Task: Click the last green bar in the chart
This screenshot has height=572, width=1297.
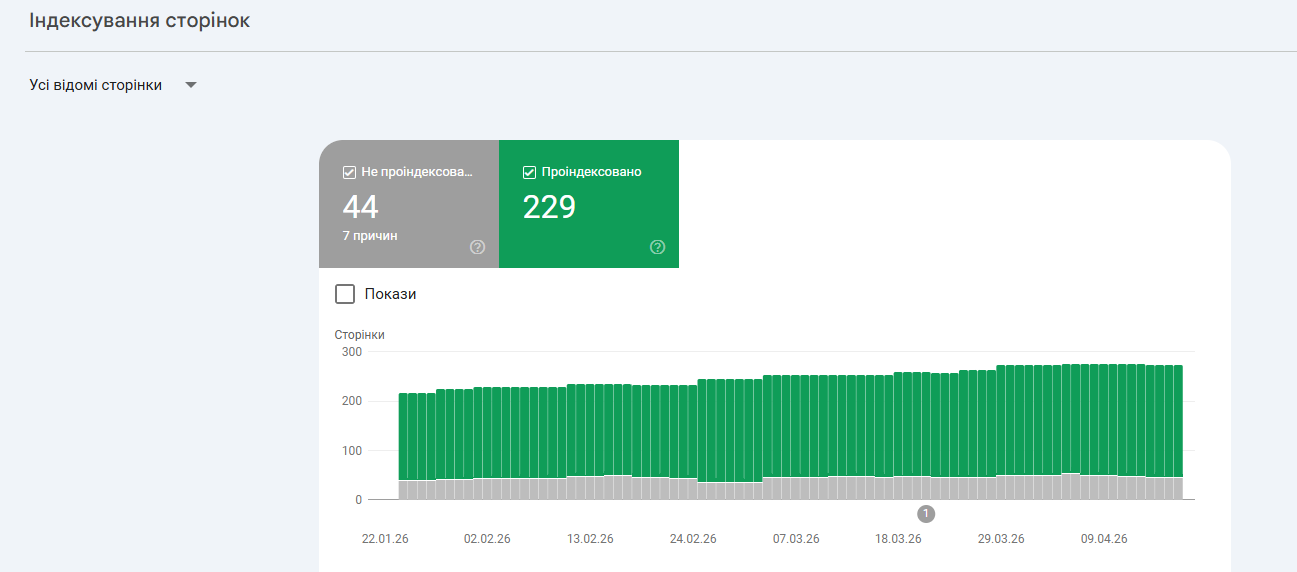Action: coord(1177,420)
